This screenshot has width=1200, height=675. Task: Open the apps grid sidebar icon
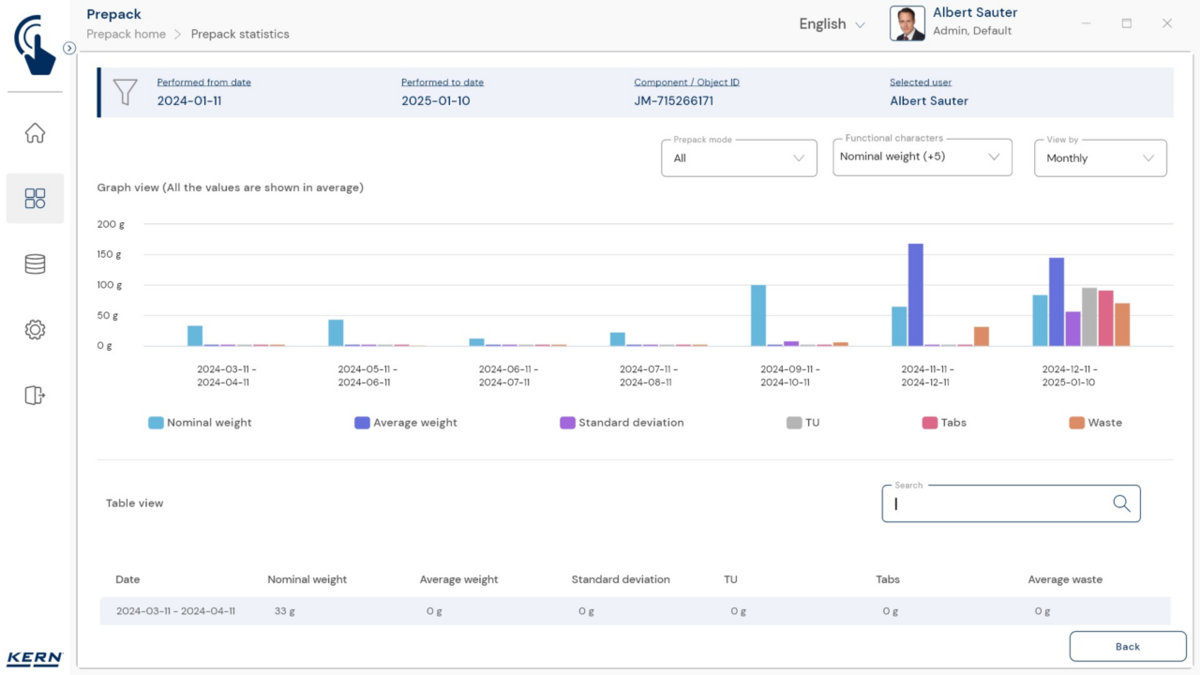click(x=35, y=198)
